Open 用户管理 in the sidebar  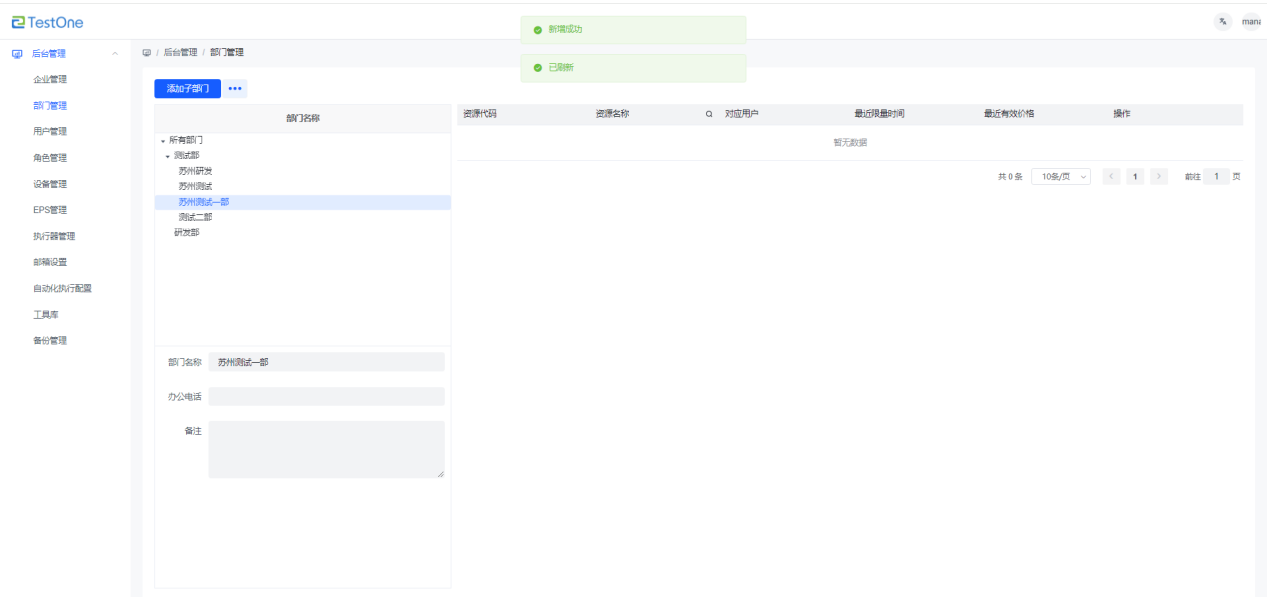[50, 131]
